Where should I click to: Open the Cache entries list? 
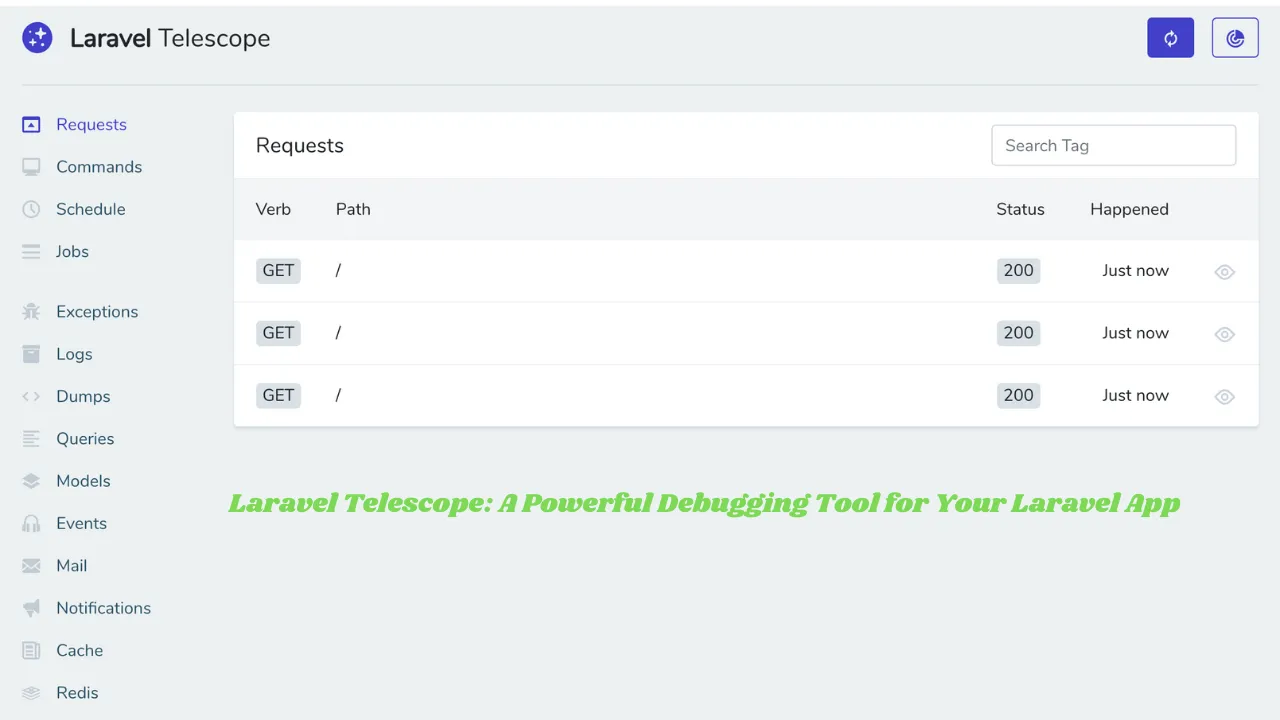79,650
